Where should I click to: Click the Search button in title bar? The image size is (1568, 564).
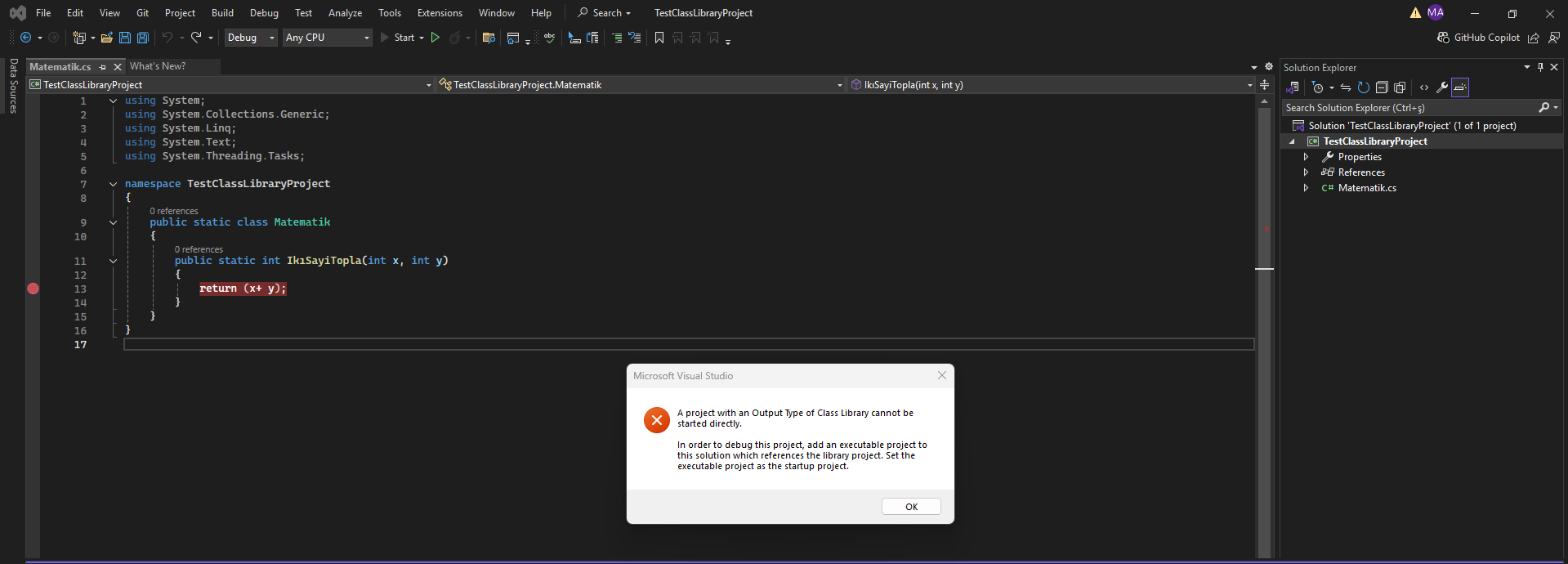[605, 13]
